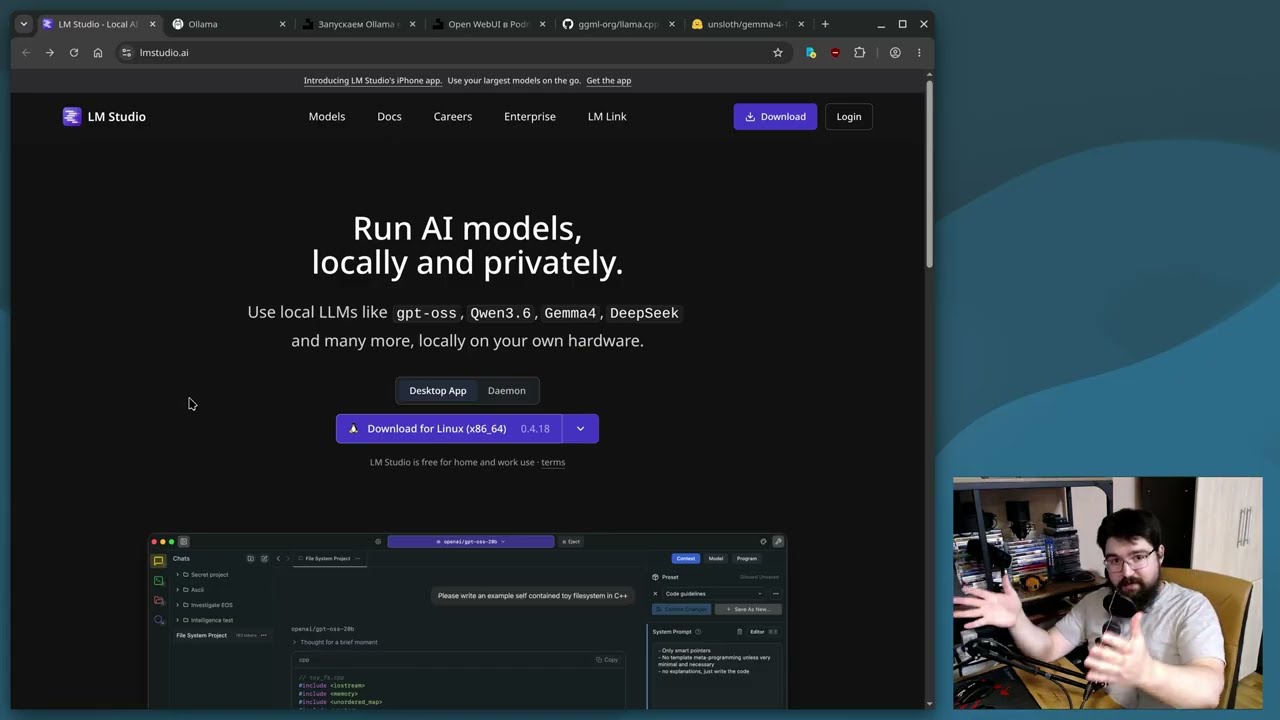Open the LM Link nav item
This screenshot has height=720, width=1280.
[x=607, y=117]
